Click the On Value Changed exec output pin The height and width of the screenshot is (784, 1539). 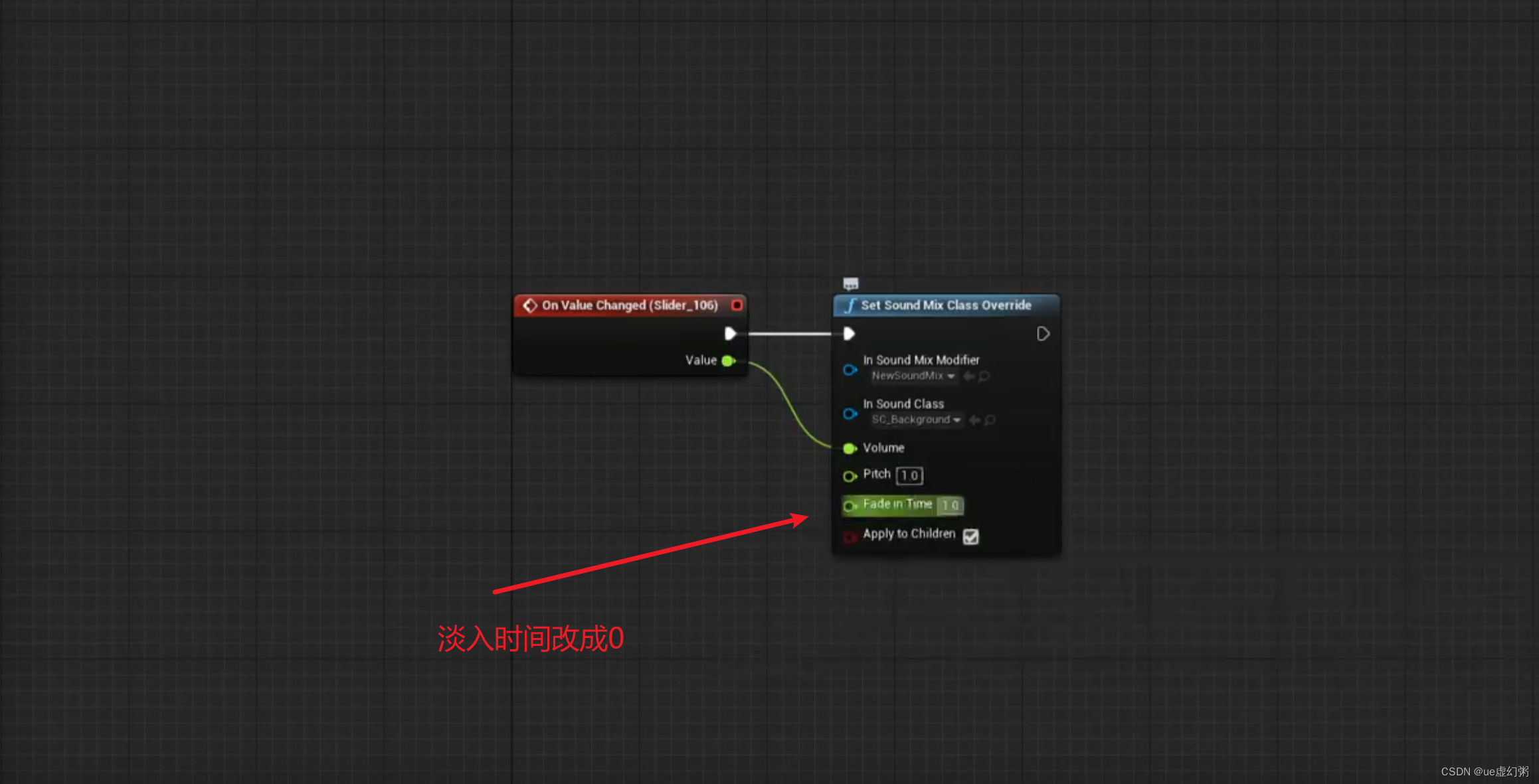click(730, 333)
